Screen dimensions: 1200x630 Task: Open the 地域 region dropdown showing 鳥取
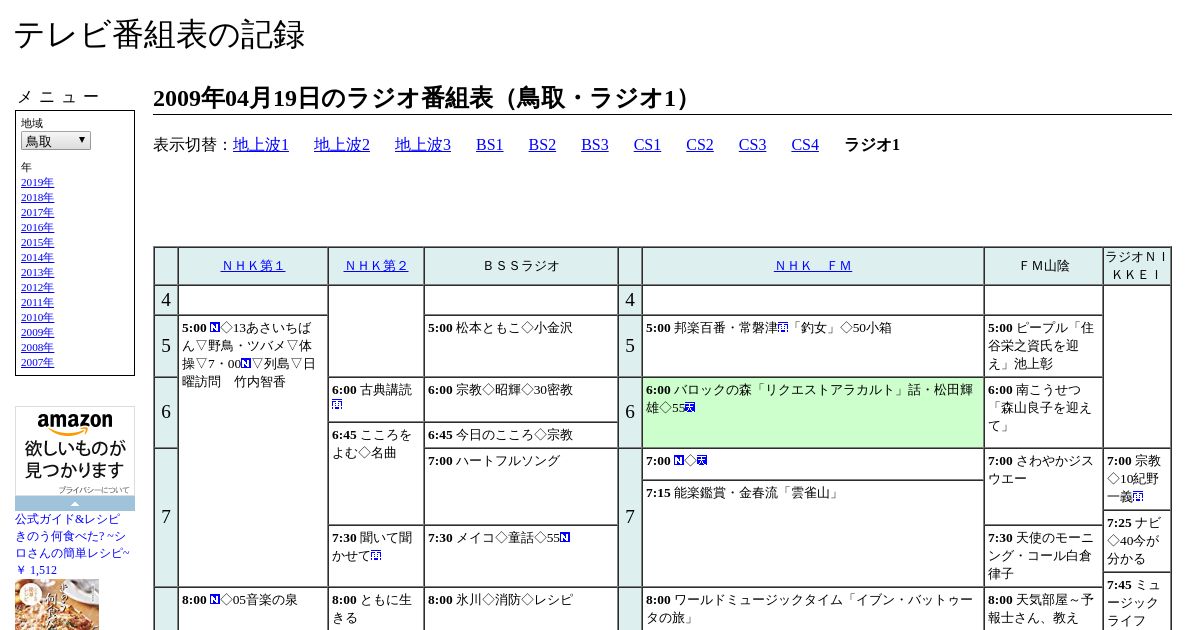click(x=56, y=141)
